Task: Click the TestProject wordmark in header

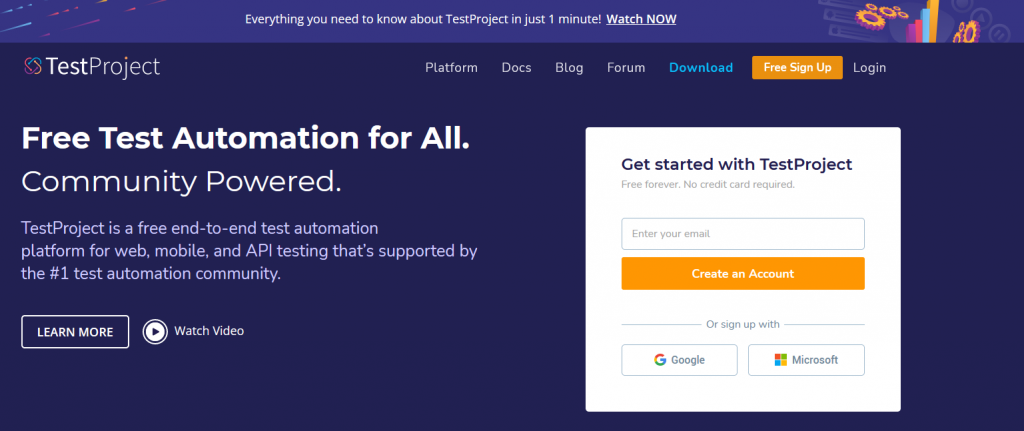Action: 103,67
